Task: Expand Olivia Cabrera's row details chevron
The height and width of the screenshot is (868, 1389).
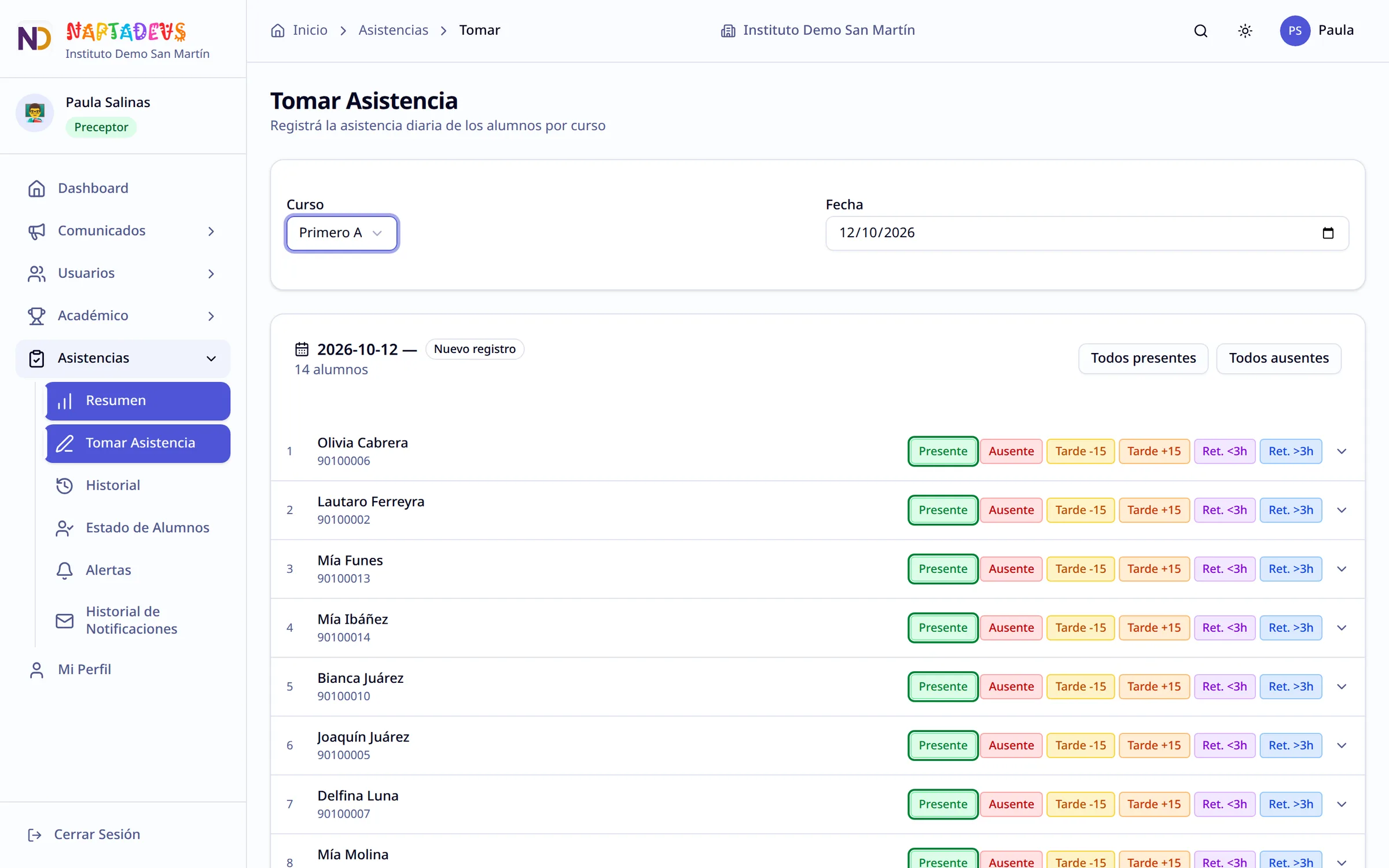Action: (x=1342, y=451)
